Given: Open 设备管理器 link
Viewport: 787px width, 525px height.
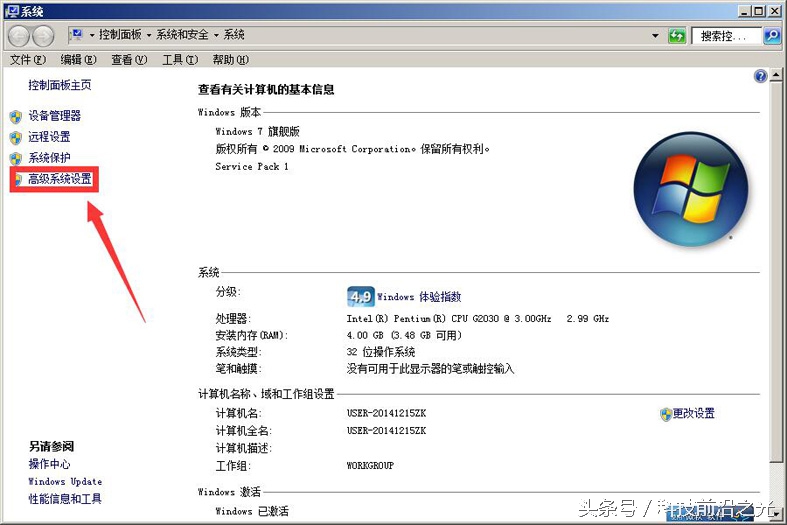Looking at the screenshot, I should [x=54, y=116].
